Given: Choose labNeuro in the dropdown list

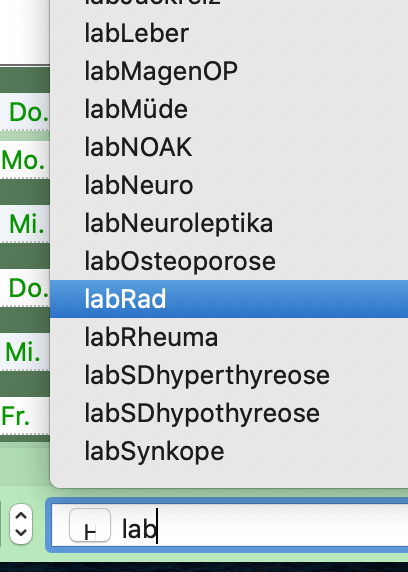Looking at the screenshot, I should 229,185.
